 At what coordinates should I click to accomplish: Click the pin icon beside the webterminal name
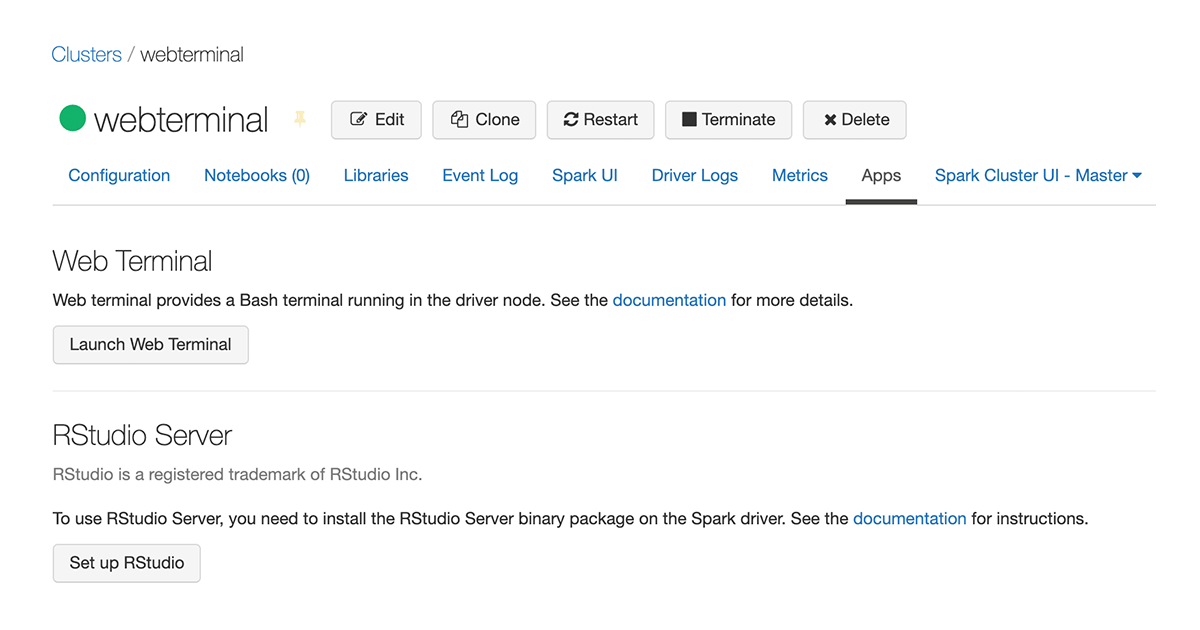299,117
